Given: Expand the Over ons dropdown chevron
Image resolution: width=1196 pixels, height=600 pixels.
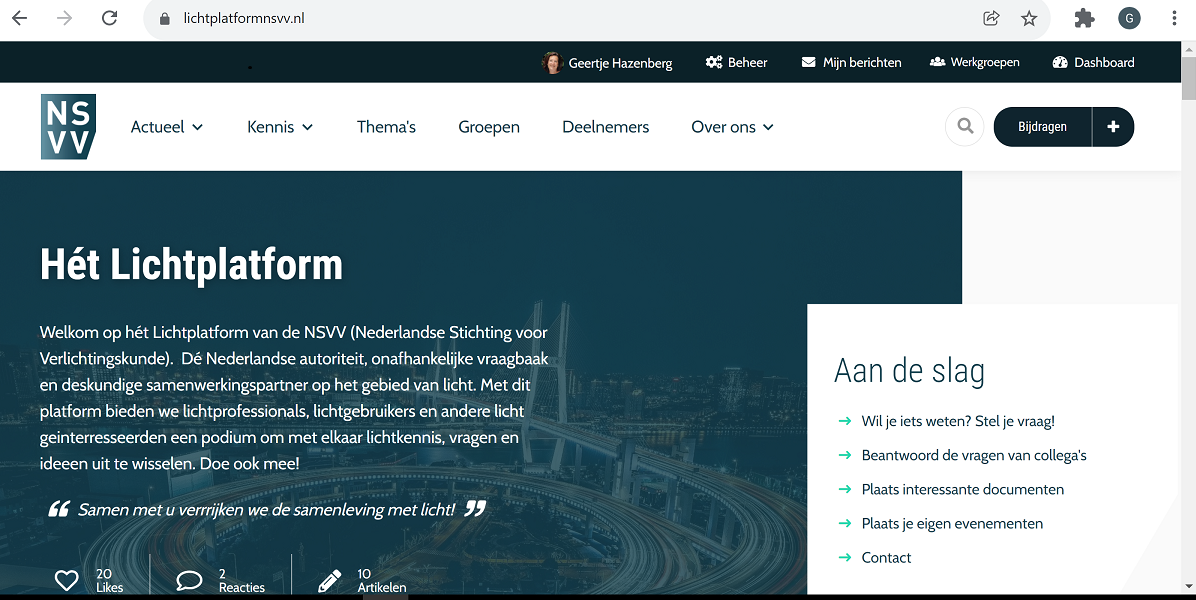Looking at the screenshot, I should click(768, 127).
